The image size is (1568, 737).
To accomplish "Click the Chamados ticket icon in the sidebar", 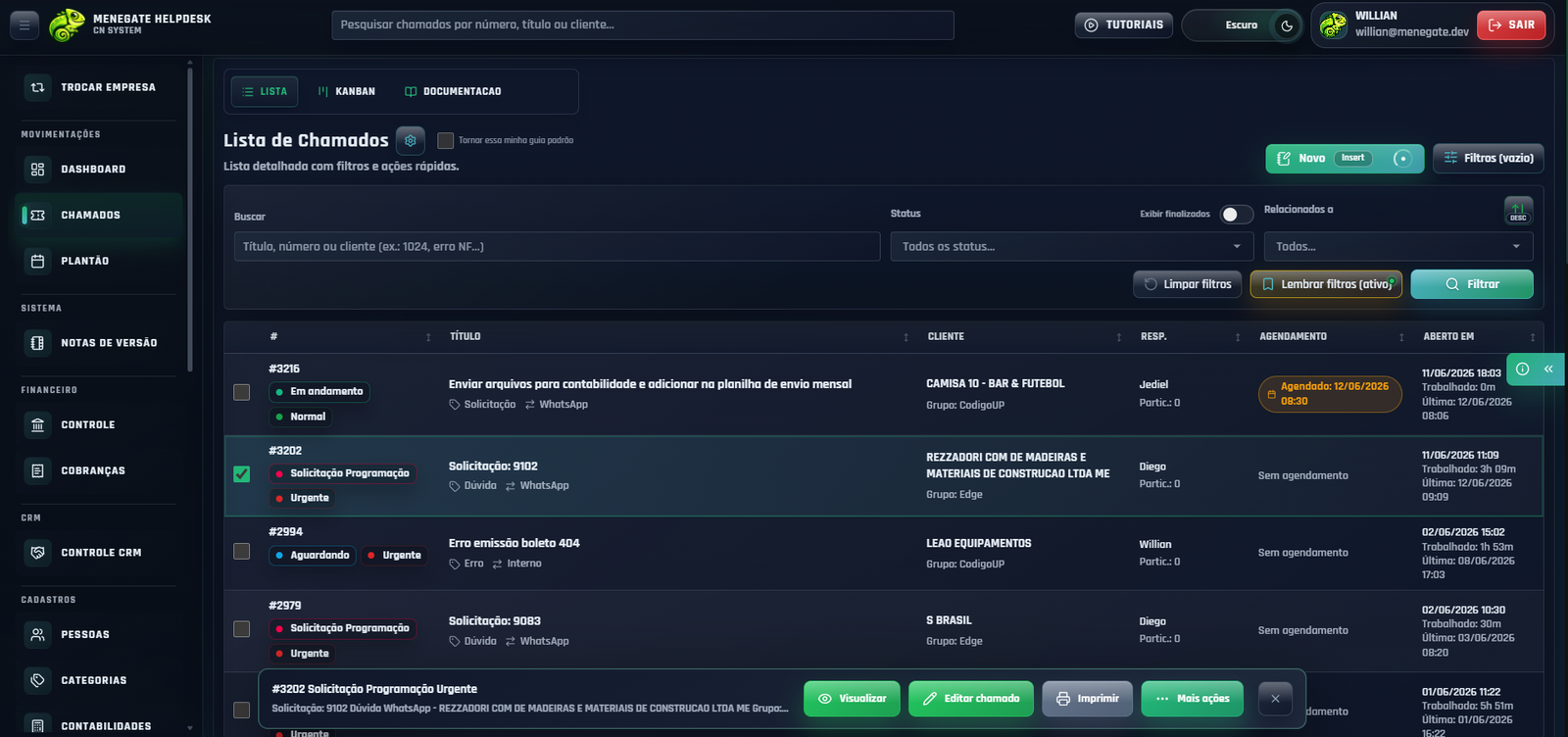I will click(37, 215).
